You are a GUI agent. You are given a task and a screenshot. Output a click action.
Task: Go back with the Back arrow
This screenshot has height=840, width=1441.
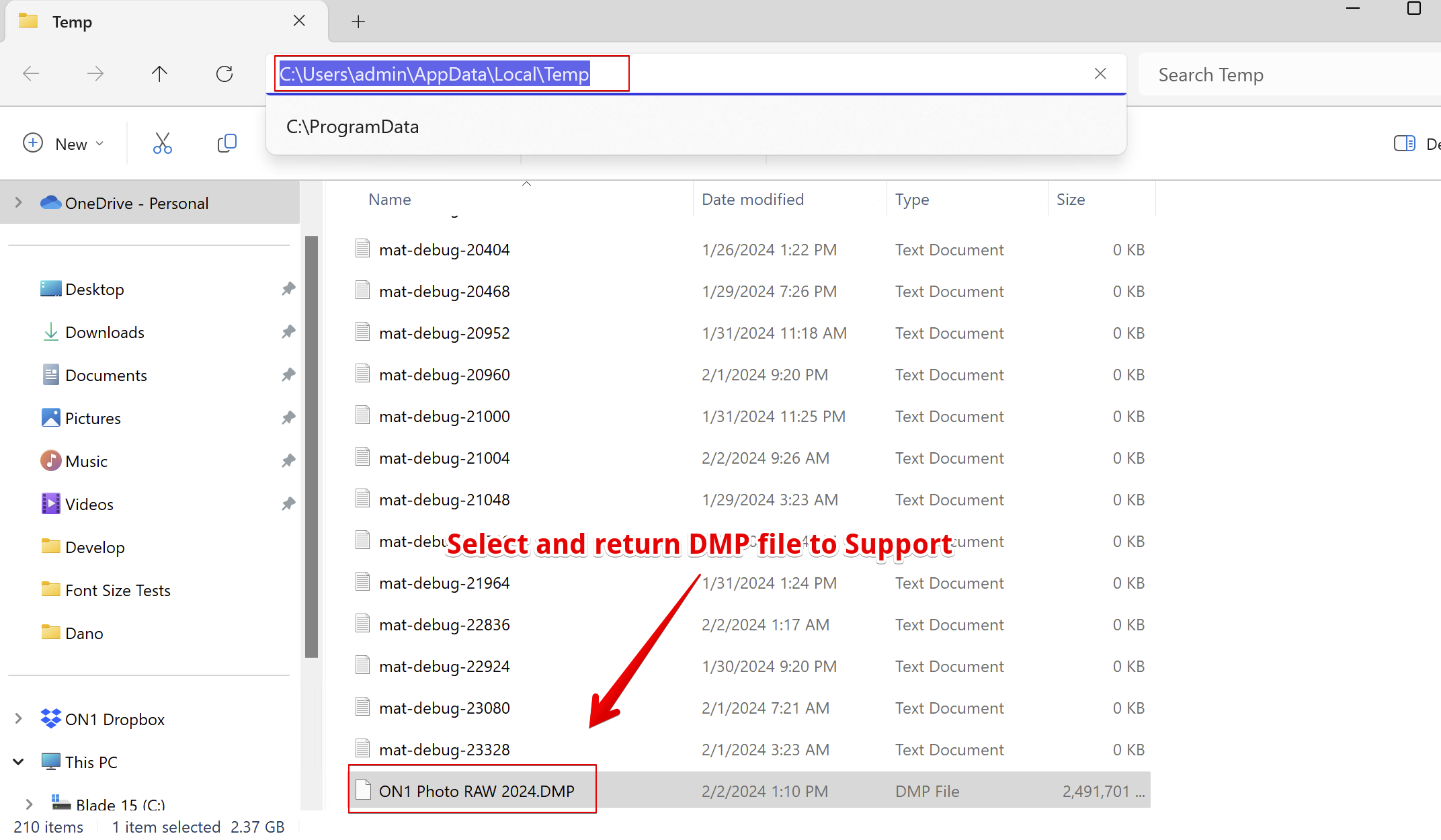click(x=31, y=74)
